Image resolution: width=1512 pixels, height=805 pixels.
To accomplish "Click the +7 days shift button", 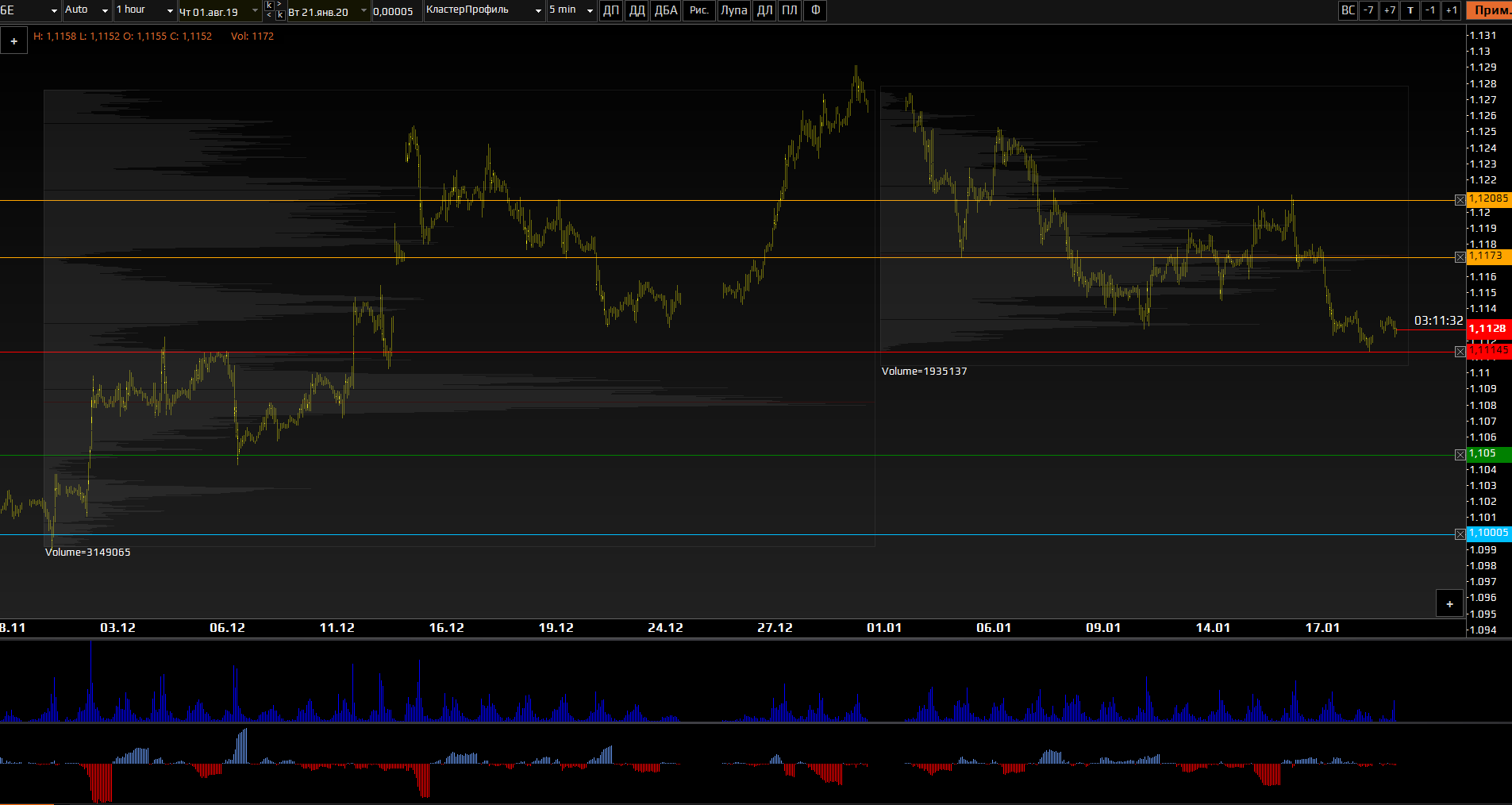I will coord(1389,10).
